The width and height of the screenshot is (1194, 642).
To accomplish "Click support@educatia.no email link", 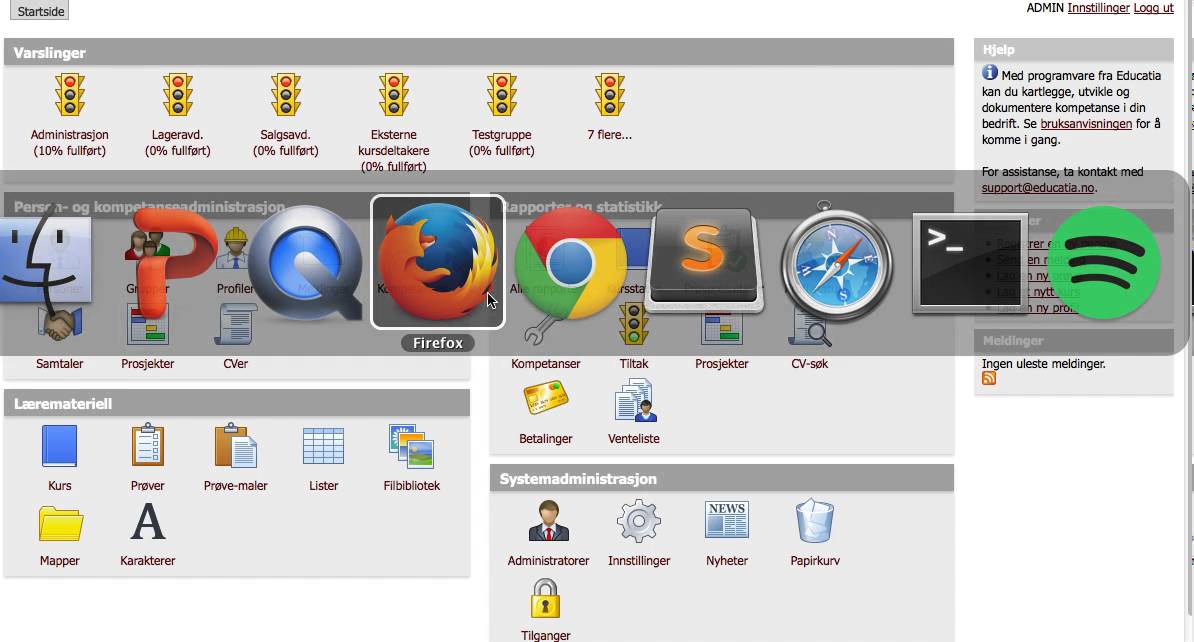I will point(1038,187).
